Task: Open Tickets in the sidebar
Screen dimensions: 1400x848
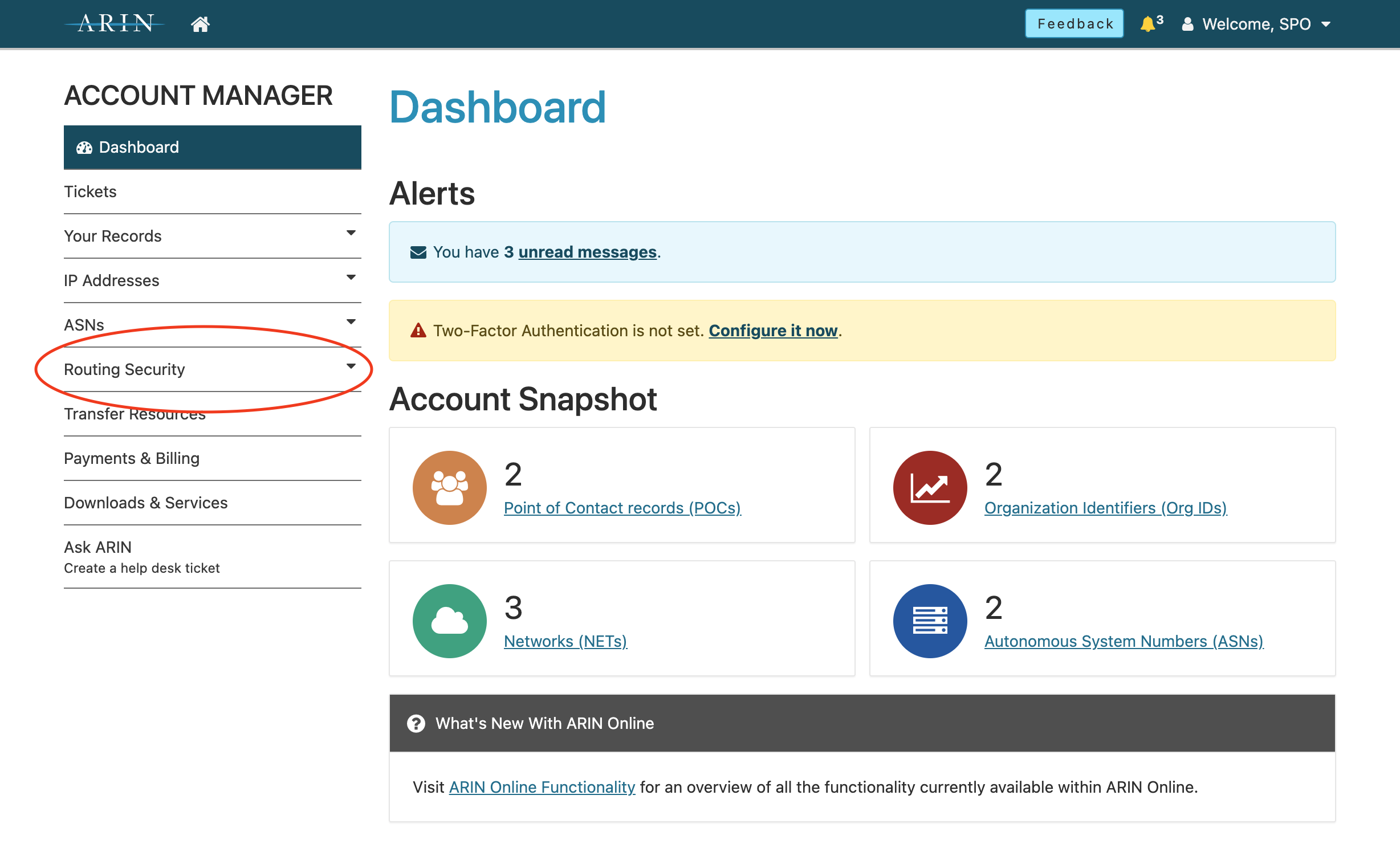Action: [x=213, y=191]
